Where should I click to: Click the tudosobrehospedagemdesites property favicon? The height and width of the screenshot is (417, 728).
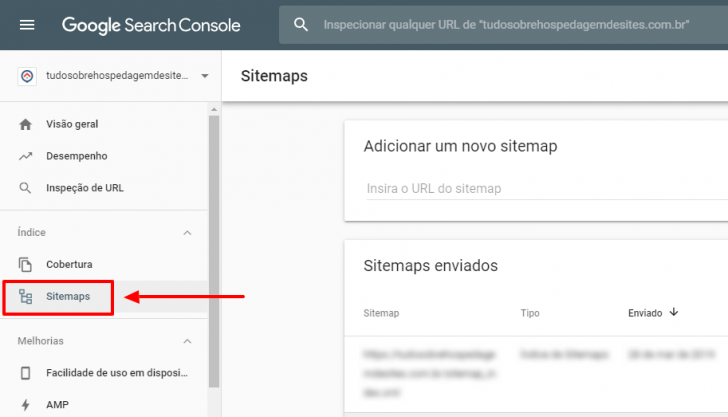coord(27,76)
